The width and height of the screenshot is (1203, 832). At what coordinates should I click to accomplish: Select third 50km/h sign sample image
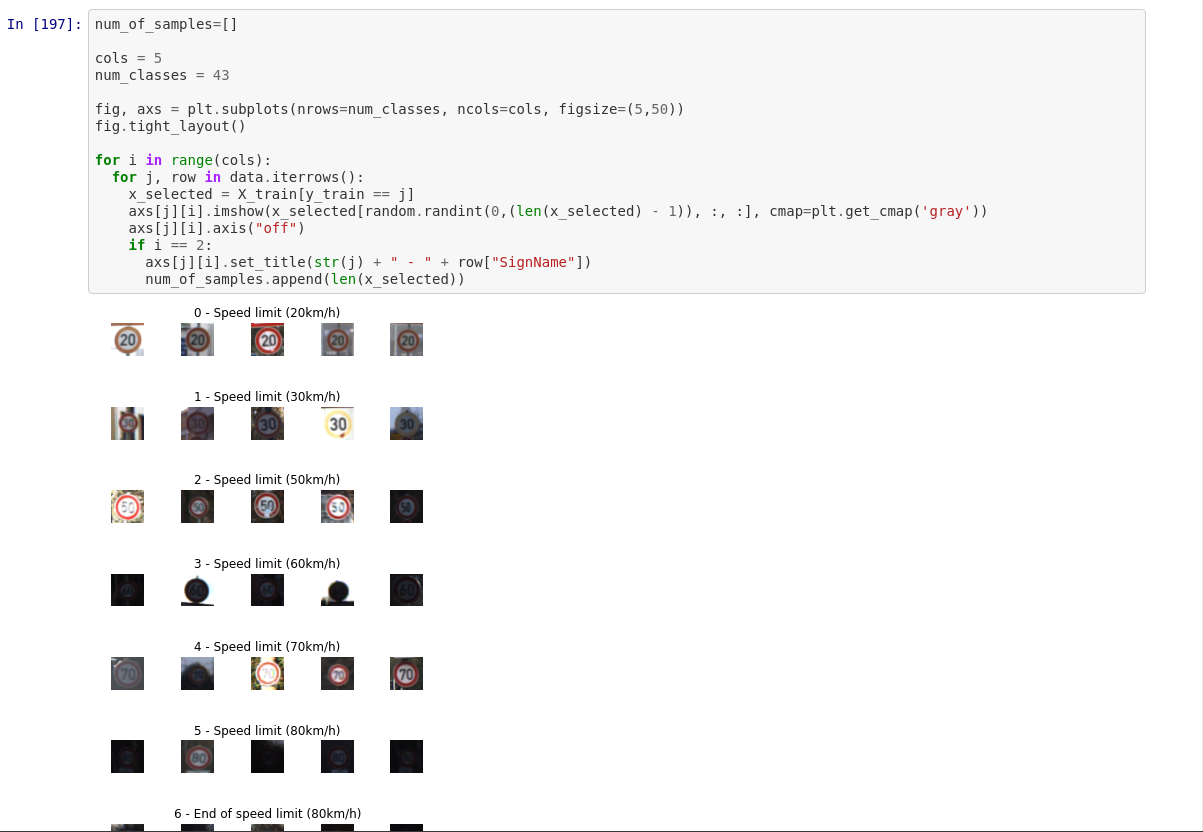[267, 507]
